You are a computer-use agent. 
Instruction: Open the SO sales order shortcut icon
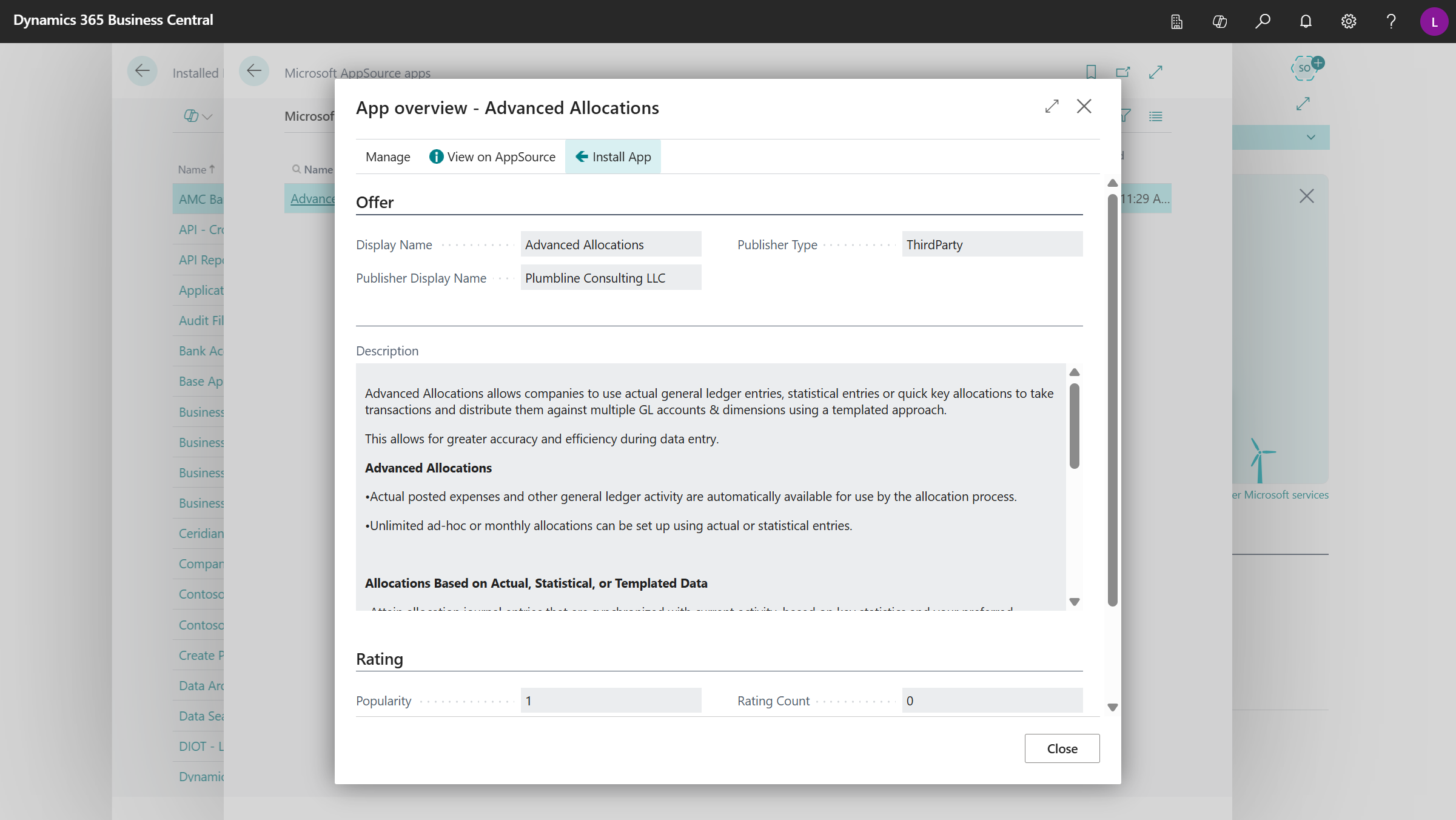point(1304,68)
